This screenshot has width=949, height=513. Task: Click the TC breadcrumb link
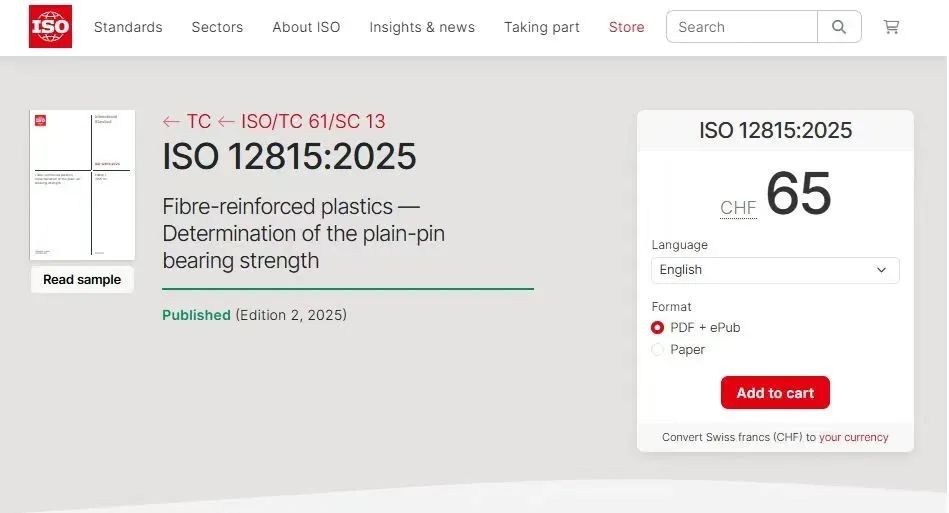click(x=199, y=122)
